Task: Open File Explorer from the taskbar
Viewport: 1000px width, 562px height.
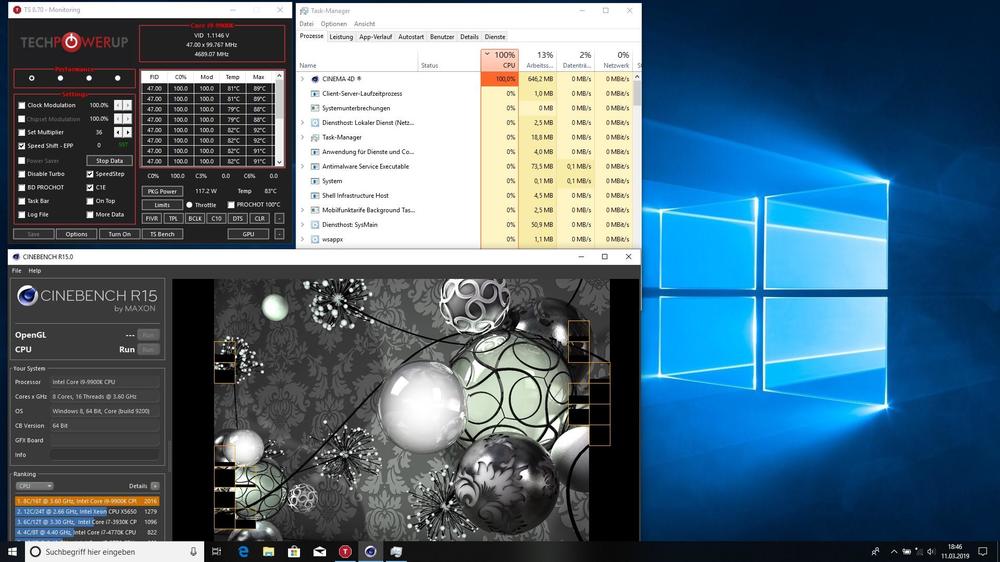Action: click(x=268, y=551)
